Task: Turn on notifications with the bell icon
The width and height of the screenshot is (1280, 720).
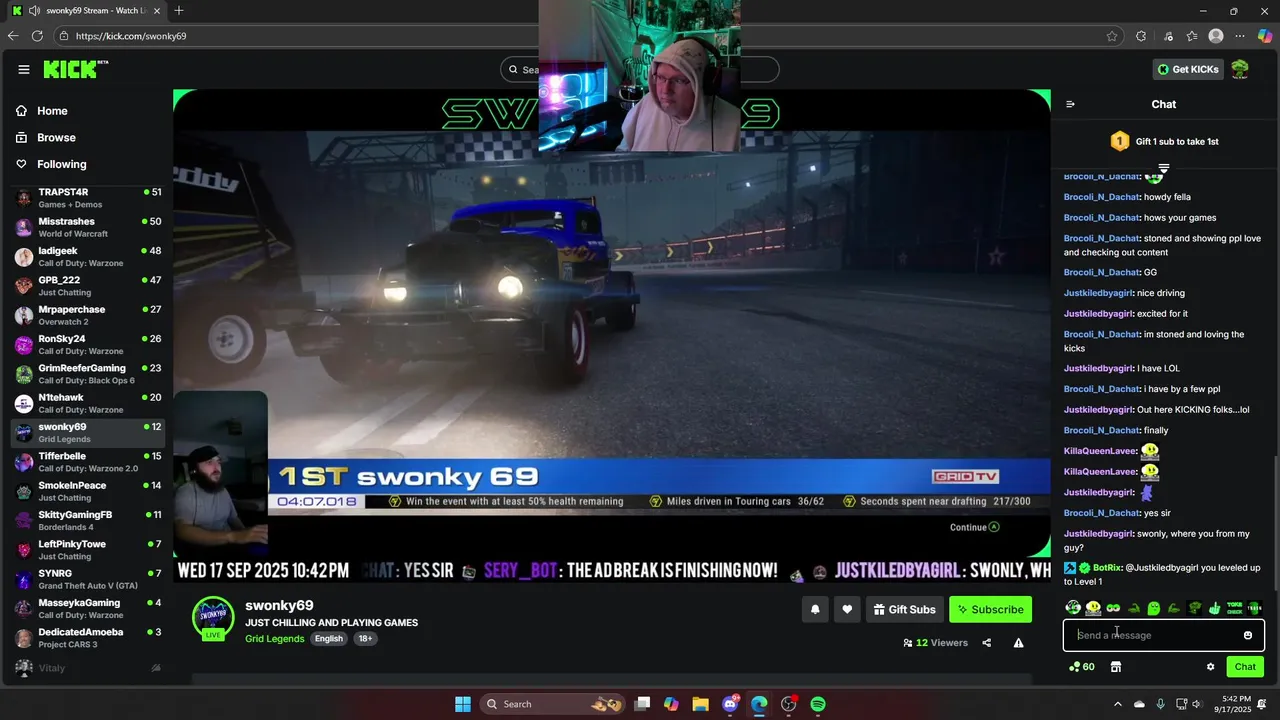Action: [815, 609]
